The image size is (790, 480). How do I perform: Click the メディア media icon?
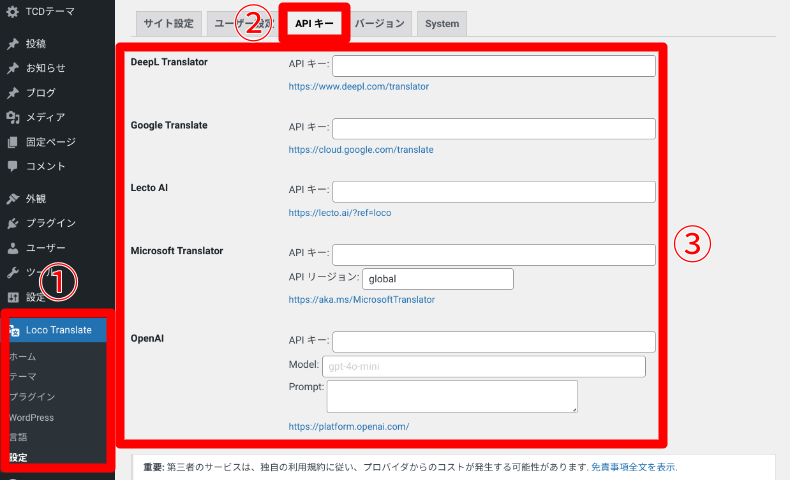(13, 117)
